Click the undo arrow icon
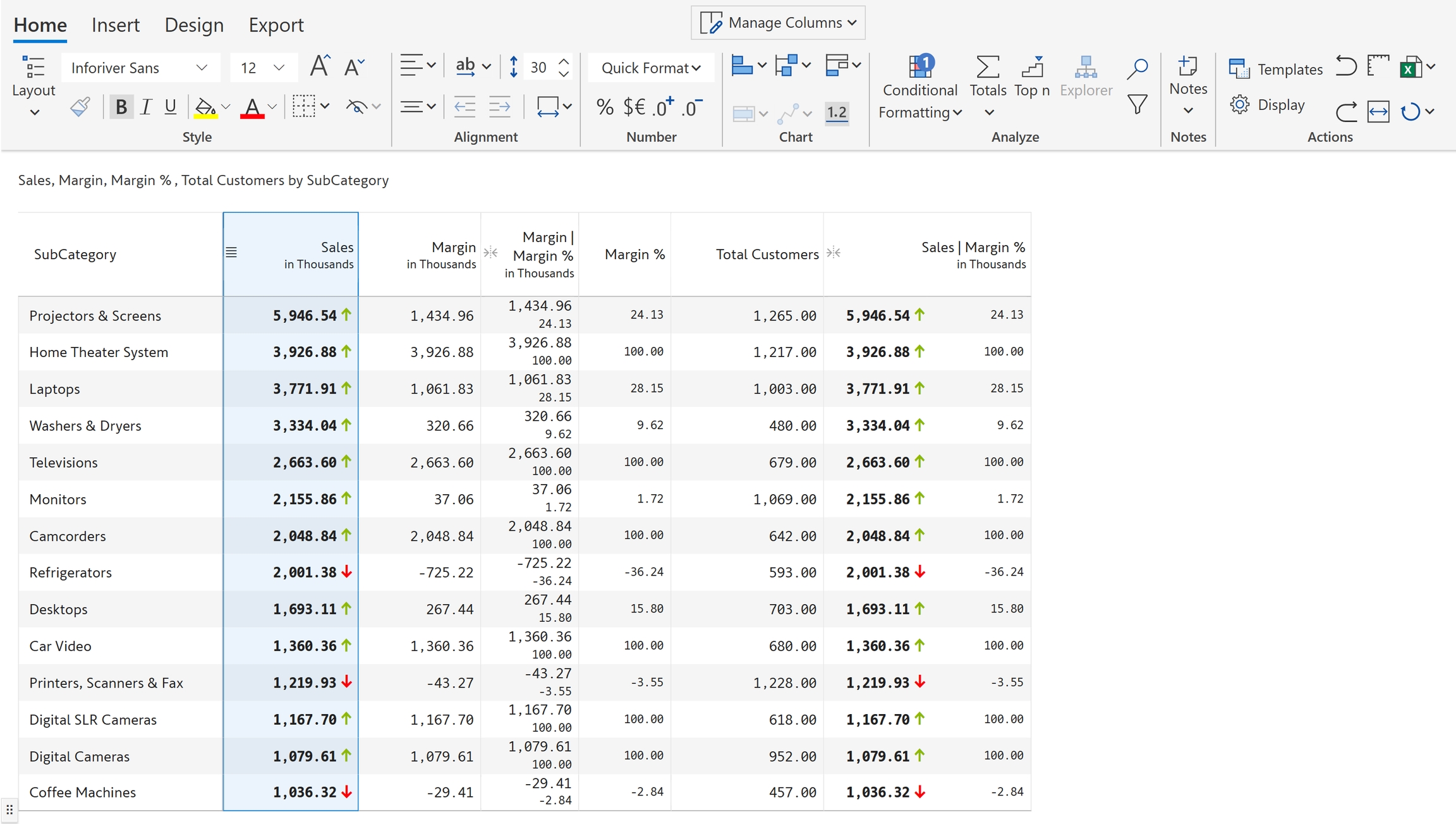Viewport: 1456px width, 824px height. pos(1345,66)
